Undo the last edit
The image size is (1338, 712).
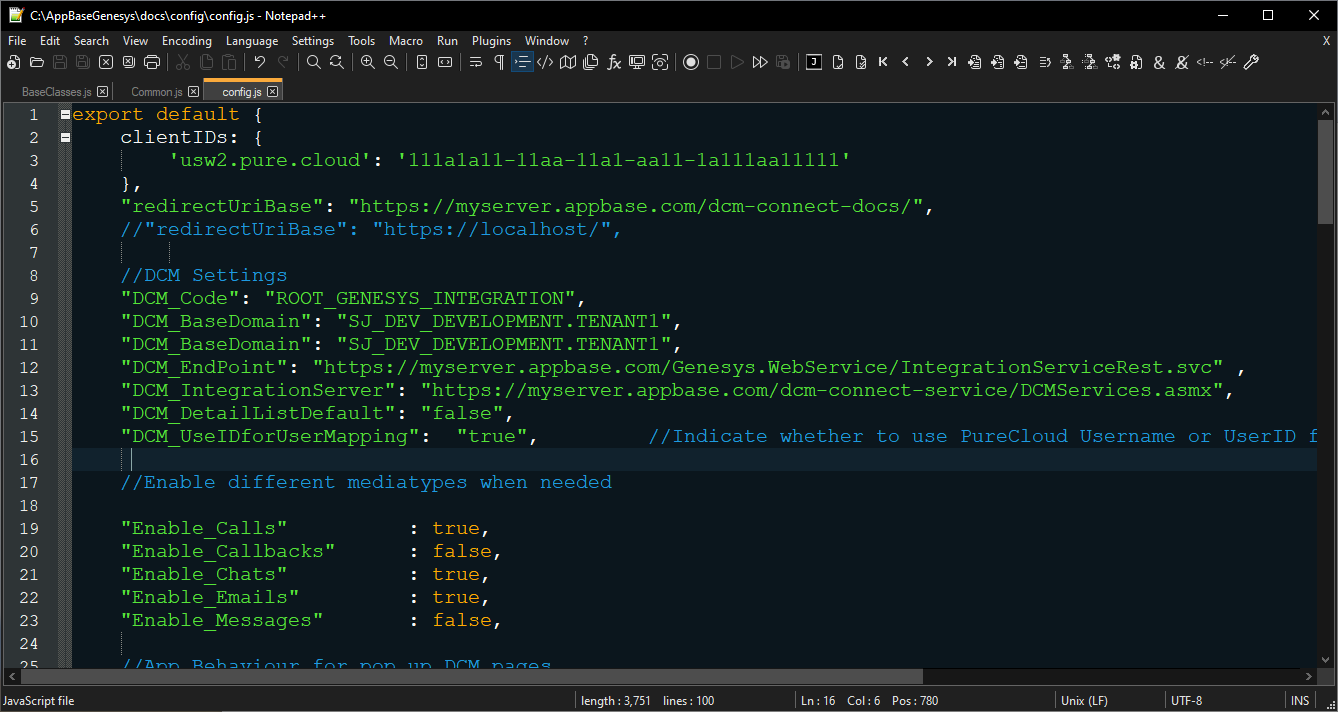click(x=260, y=62)
